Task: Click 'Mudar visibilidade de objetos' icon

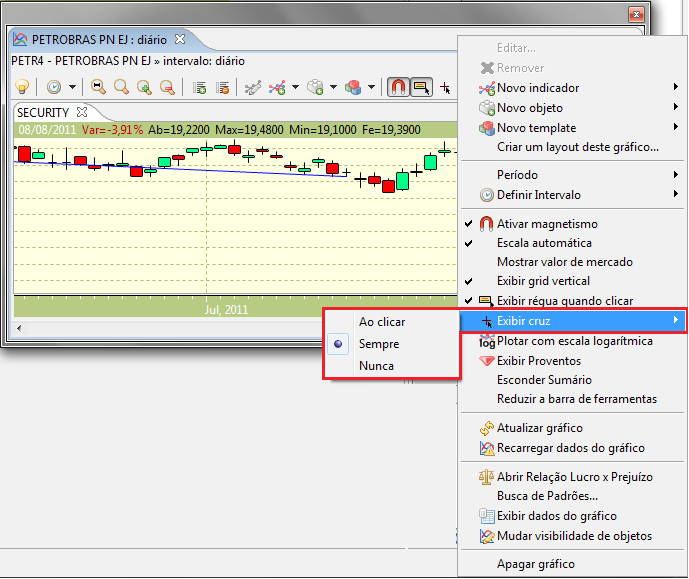Action: tap(486, 536)
